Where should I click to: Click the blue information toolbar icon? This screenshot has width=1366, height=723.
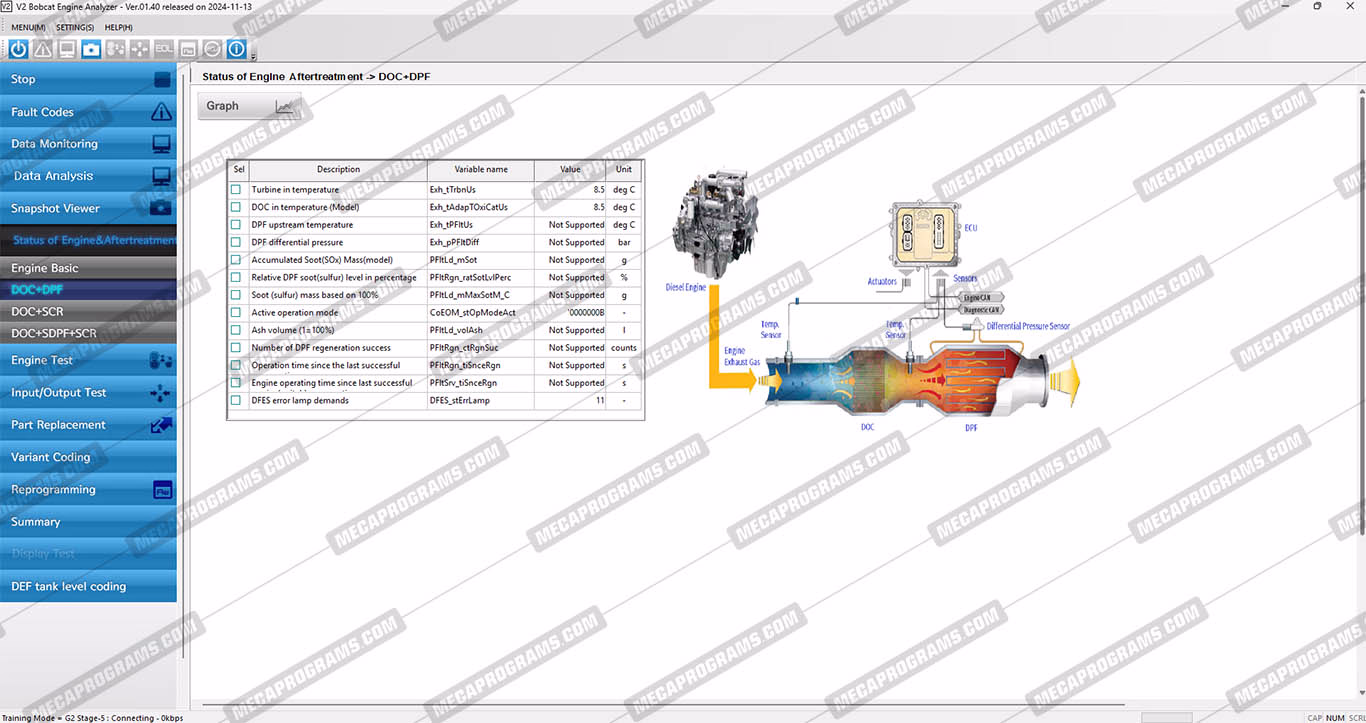(x=236, y=48)
